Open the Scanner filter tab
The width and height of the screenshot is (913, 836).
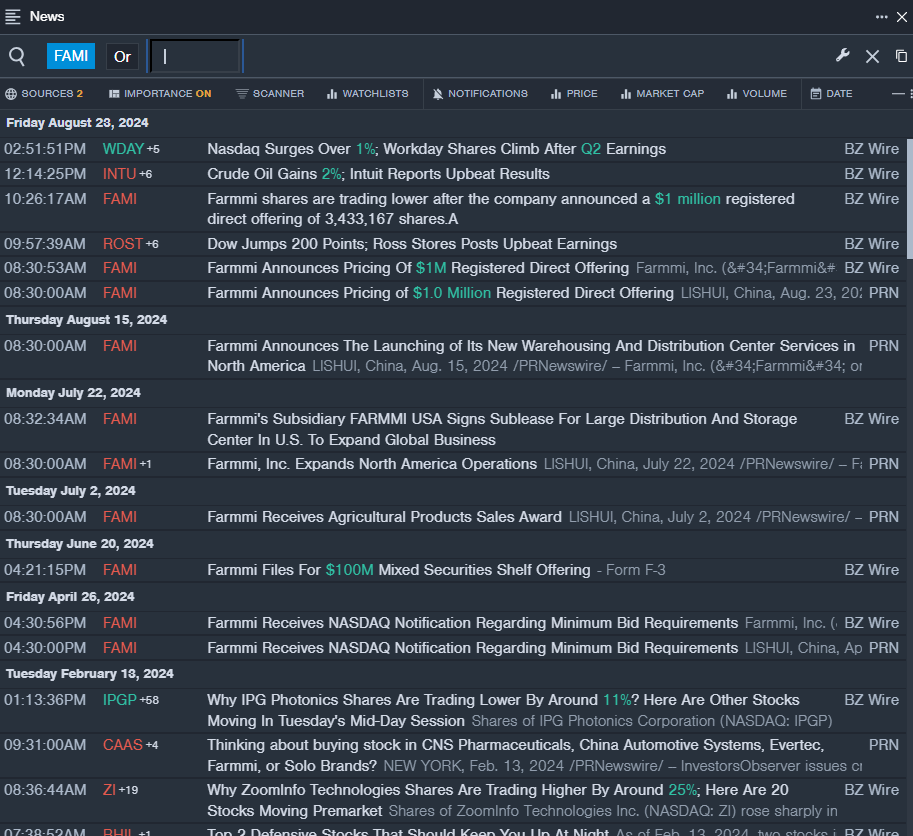[x=270, y=94]
